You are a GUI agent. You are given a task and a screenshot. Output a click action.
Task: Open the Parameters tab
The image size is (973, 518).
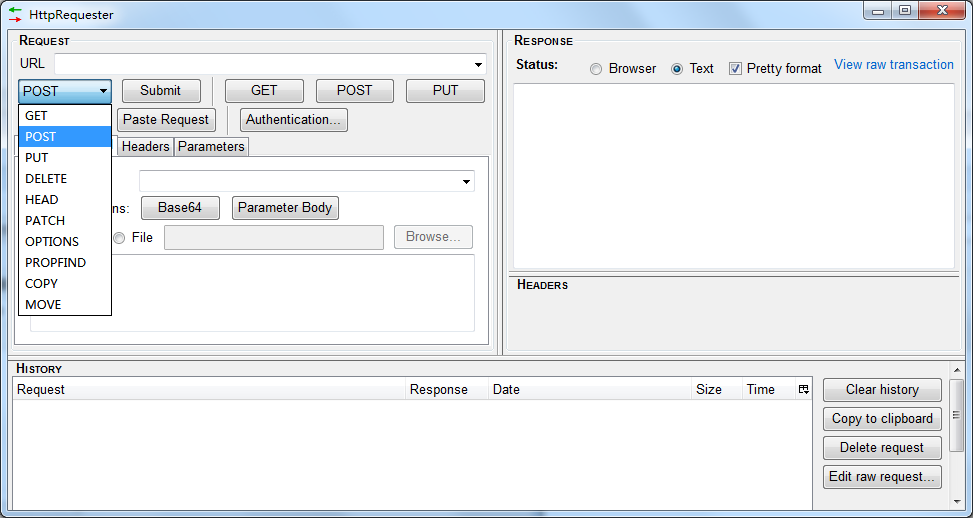pyautogui.click(x=211, y=147)
